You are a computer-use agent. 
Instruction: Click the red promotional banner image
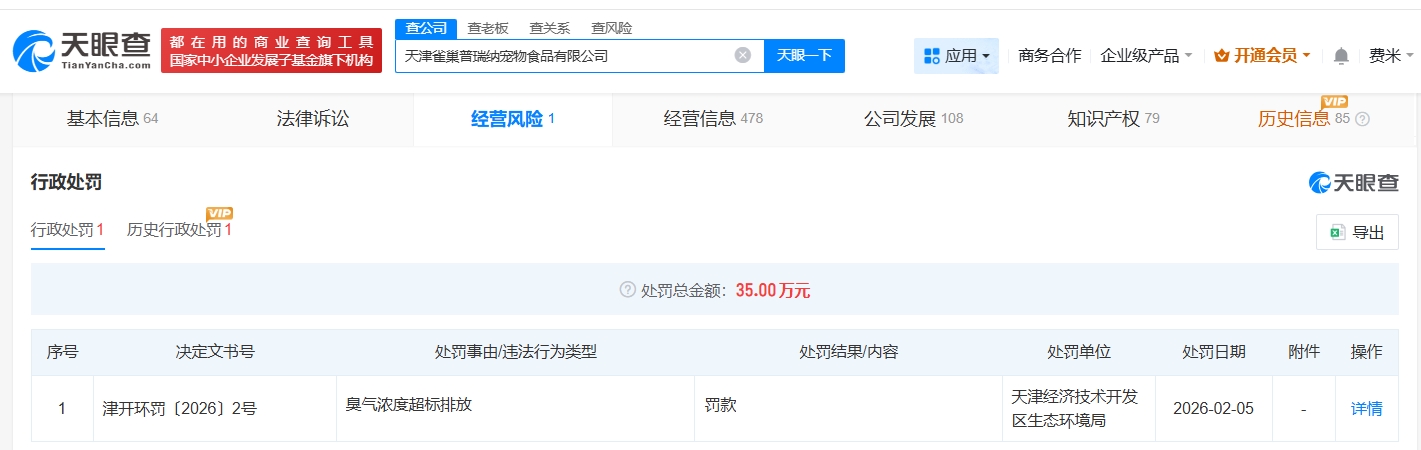tap(271, 50)
